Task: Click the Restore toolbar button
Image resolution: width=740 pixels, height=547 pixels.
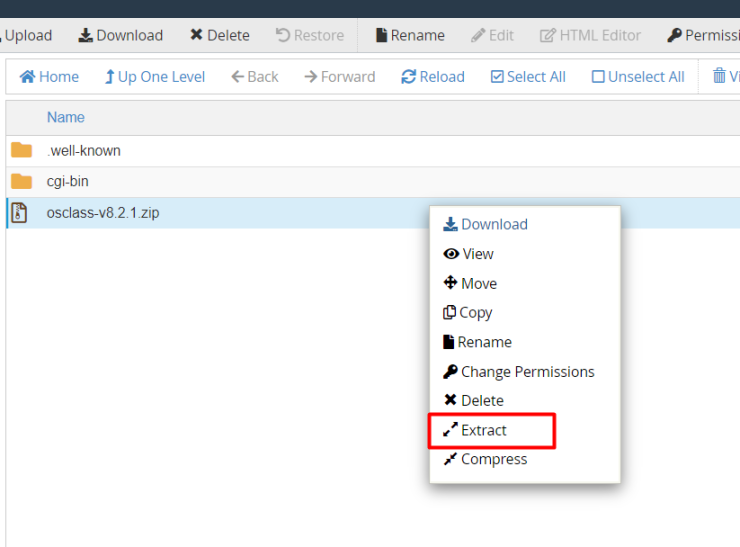Action: (x=310, y=35)
